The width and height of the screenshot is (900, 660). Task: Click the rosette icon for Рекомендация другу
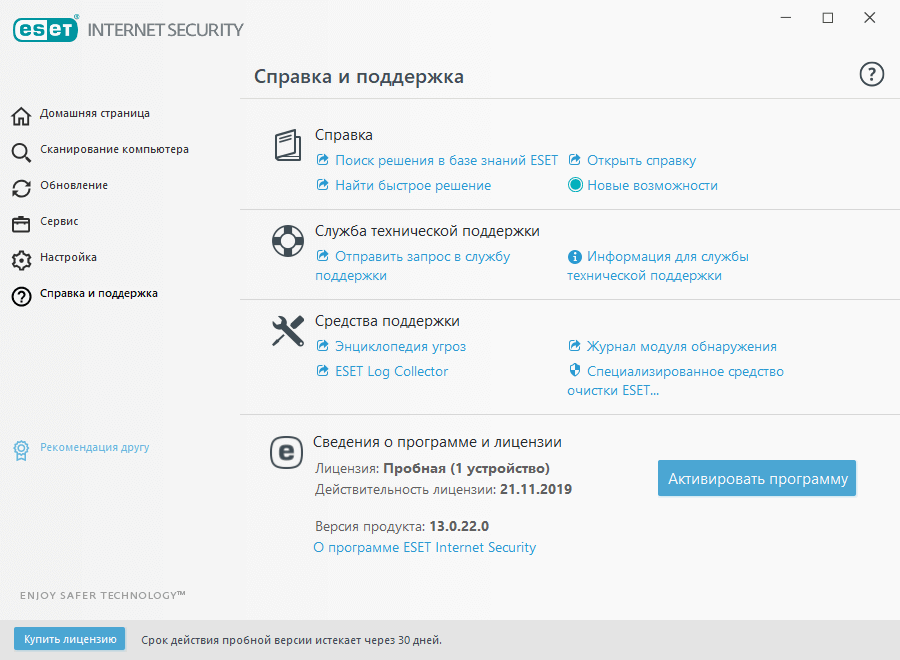pos(21,451)
